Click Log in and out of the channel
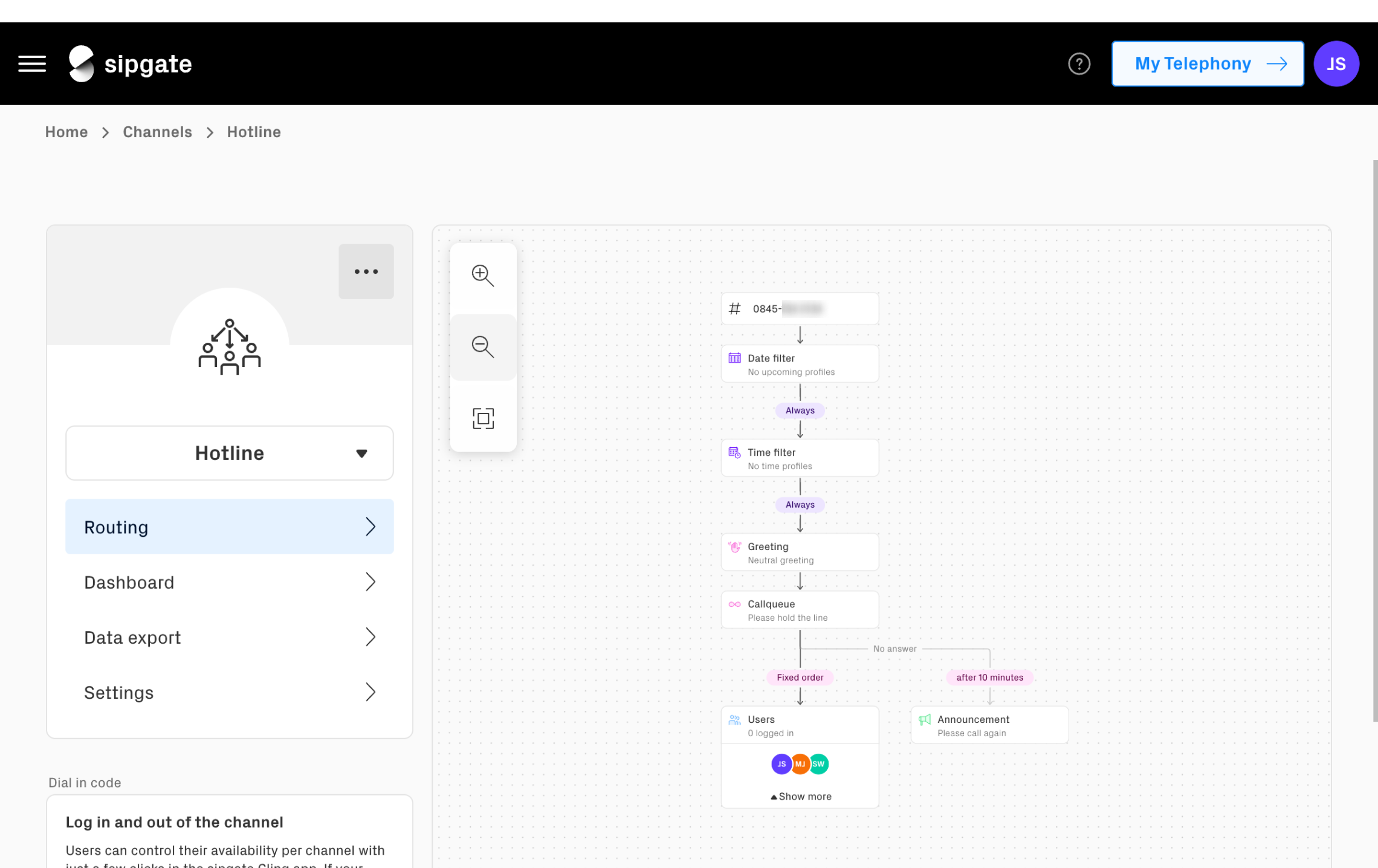Screen dimensions: 1378x868 (174, 822)
